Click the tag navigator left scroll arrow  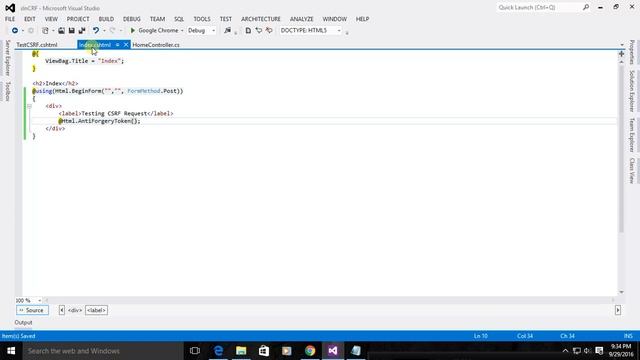click(62, 310)
